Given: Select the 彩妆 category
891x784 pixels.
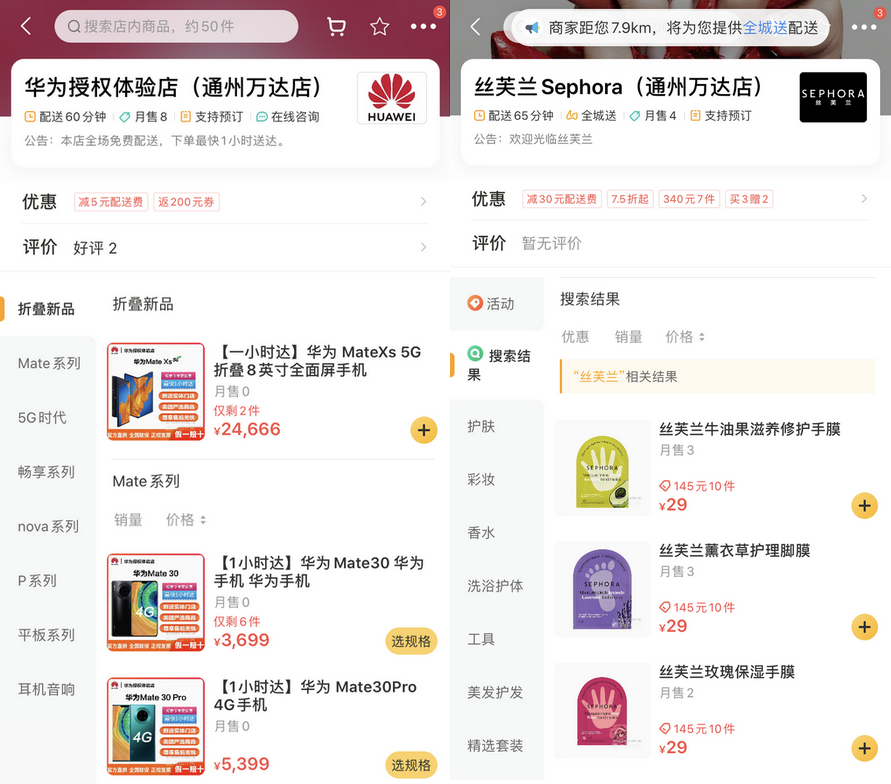Looking at the screenshot, I should [482, 479].
